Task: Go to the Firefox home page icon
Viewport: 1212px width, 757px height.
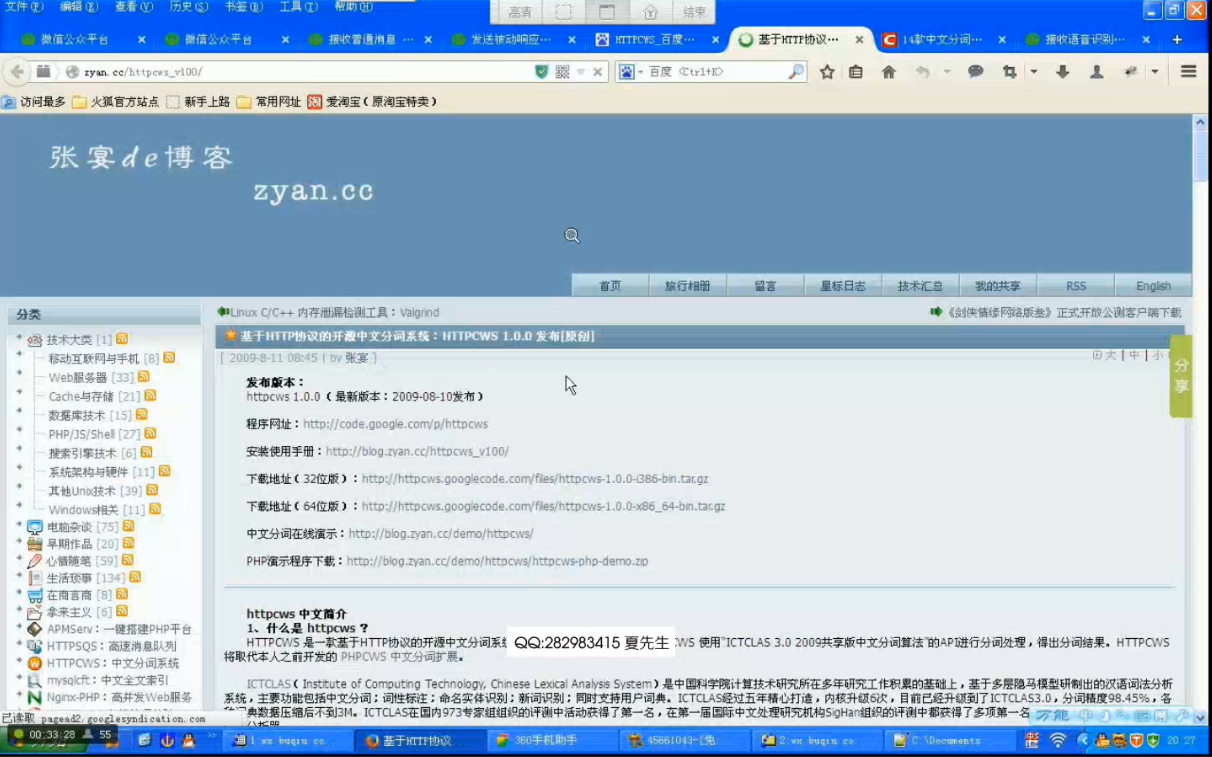Action: (888, 72)
